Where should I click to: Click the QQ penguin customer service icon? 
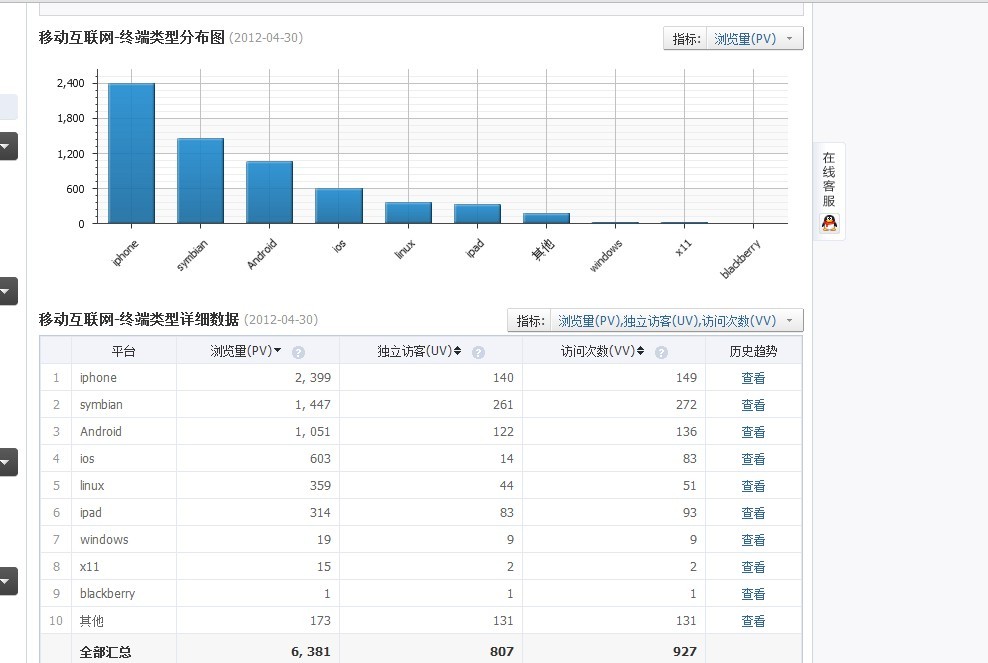[x=829, y=223]
